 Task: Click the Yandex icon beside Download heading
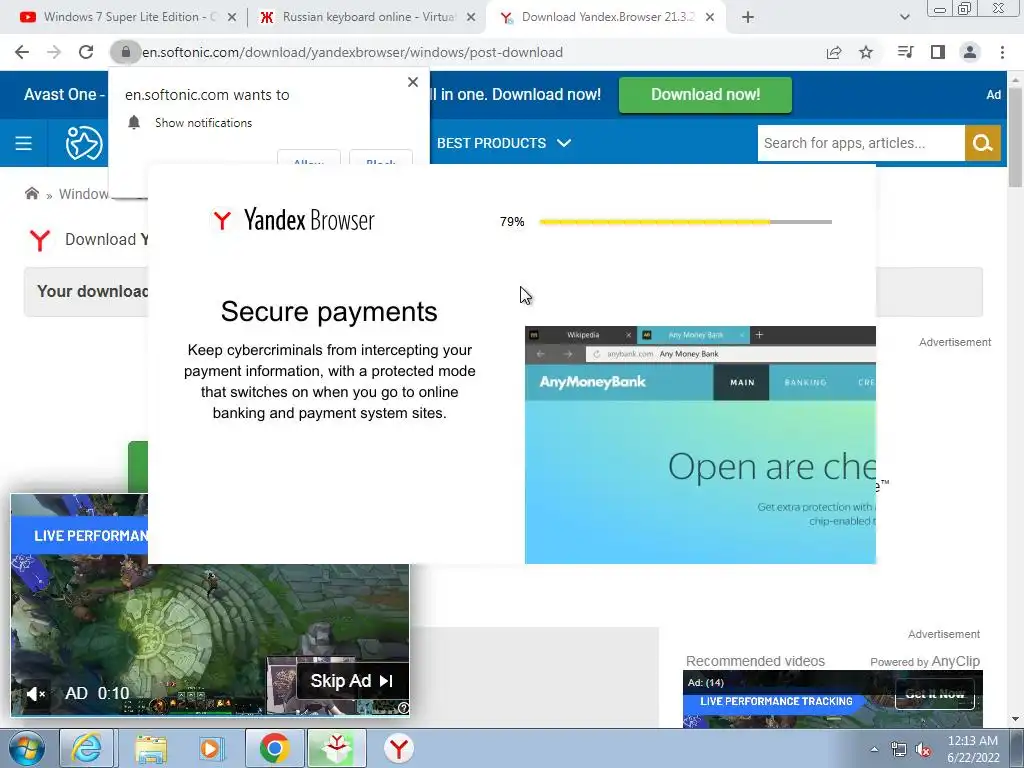[x=40, y=240]
